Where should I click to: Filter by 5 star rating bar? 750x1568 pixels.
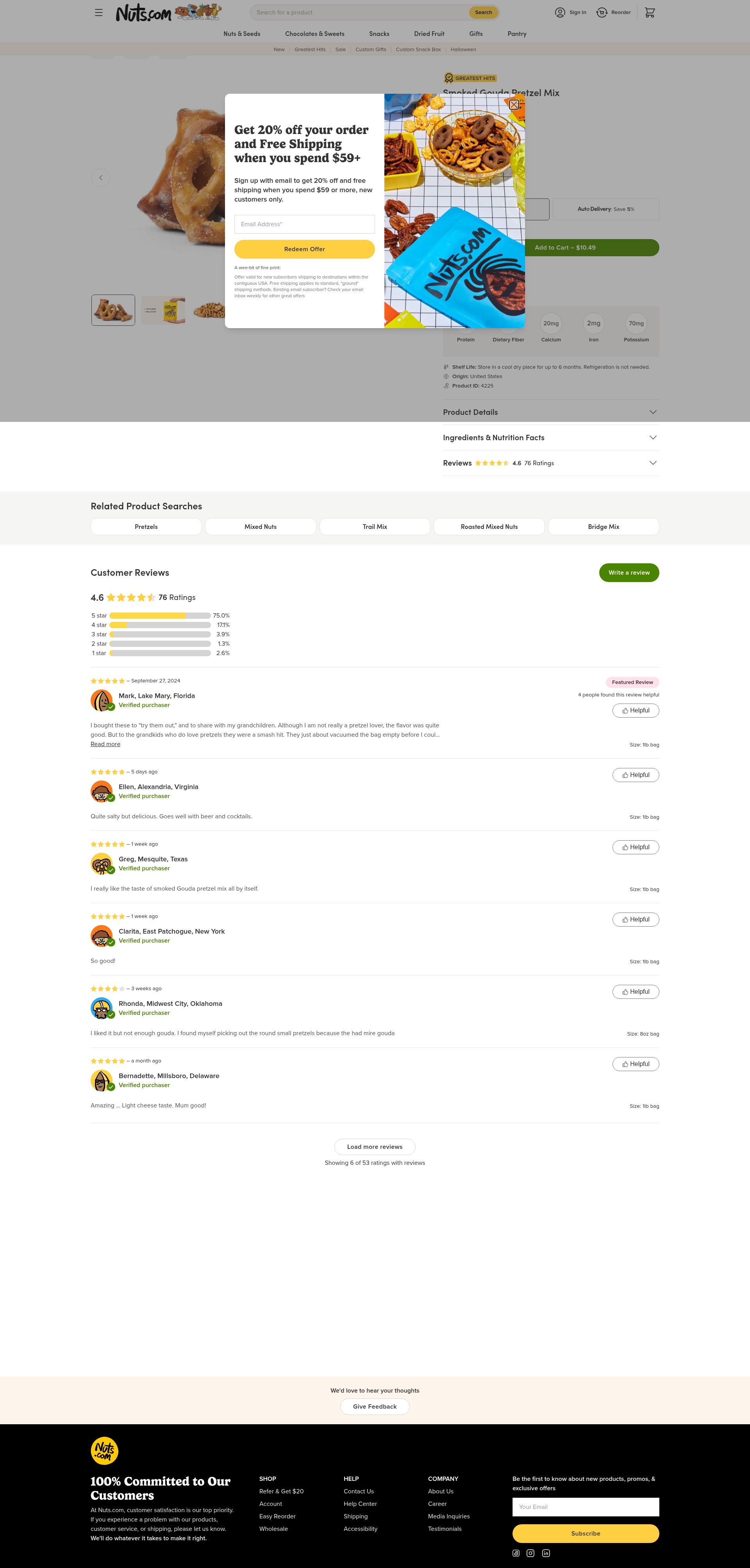point(161,615)
